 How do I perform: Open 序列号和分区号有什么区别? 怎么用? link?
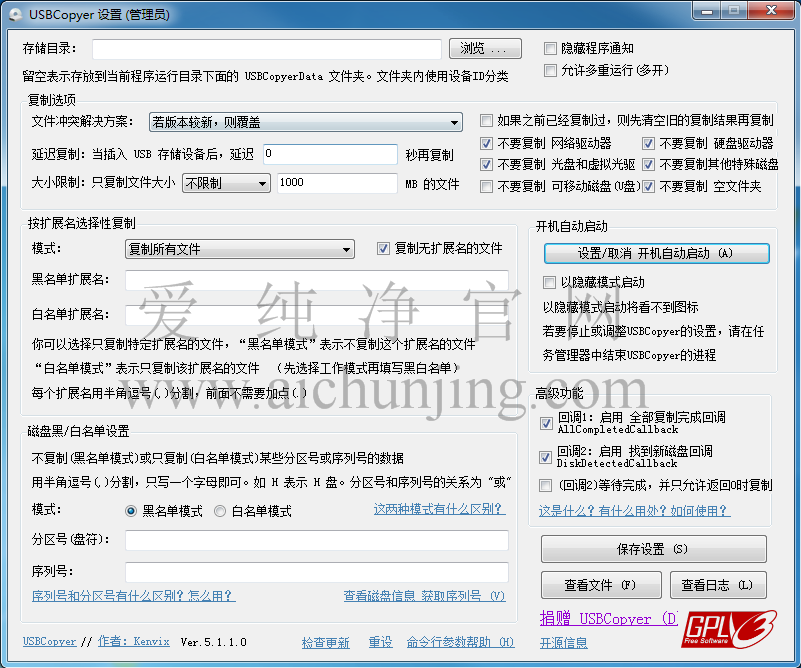133,595
